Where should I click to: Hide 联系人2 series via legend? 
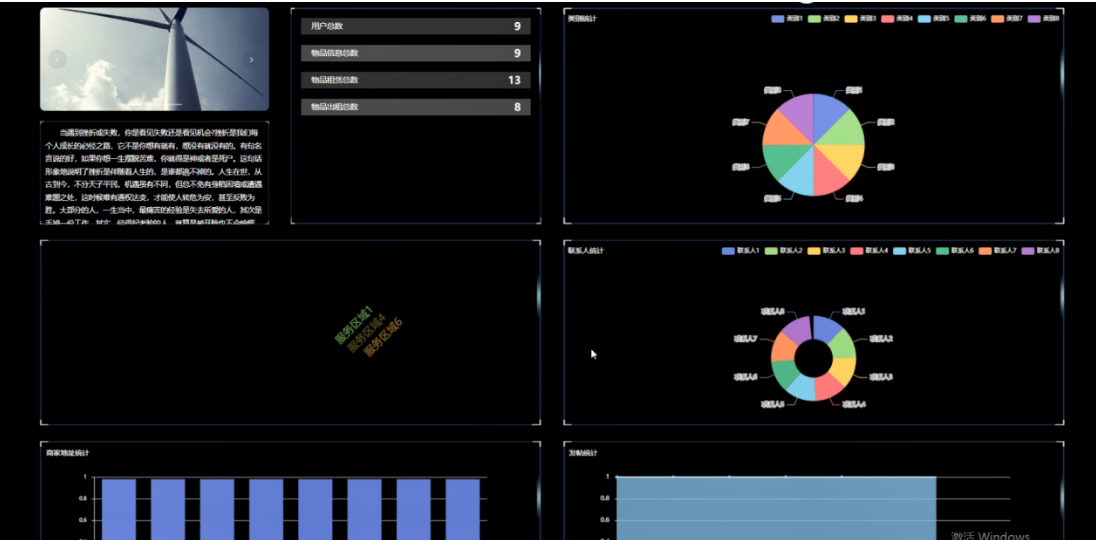(783, 250)
